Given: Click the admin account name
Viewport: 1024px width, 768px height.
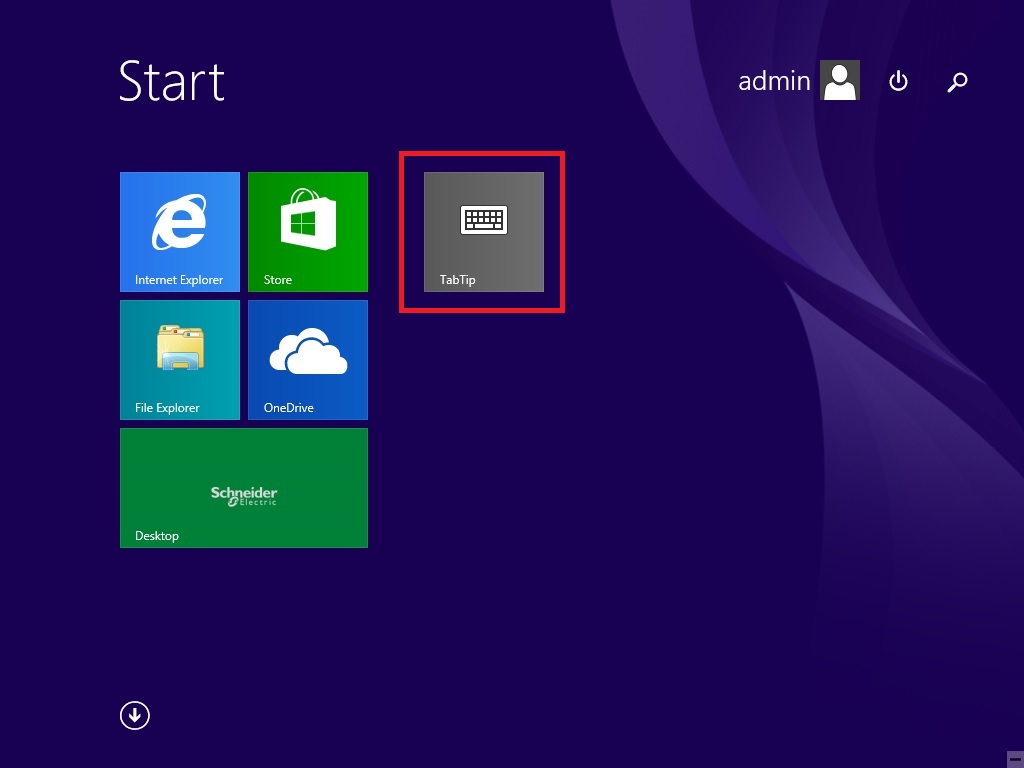Looking at the screenshot, I should 774,81.
